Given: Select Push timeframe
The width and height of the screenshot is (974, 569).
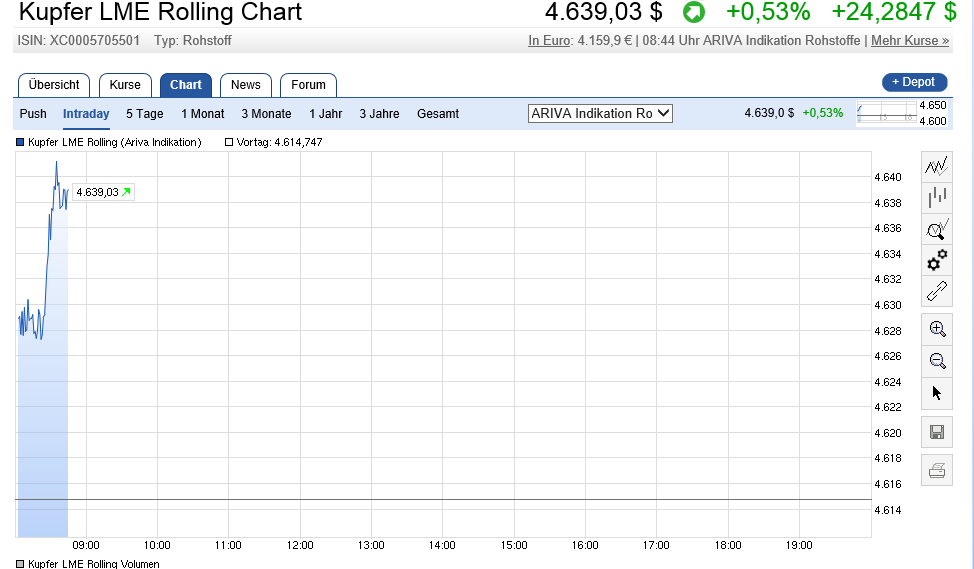Looking at the screenshot, I should coord(33,114).
